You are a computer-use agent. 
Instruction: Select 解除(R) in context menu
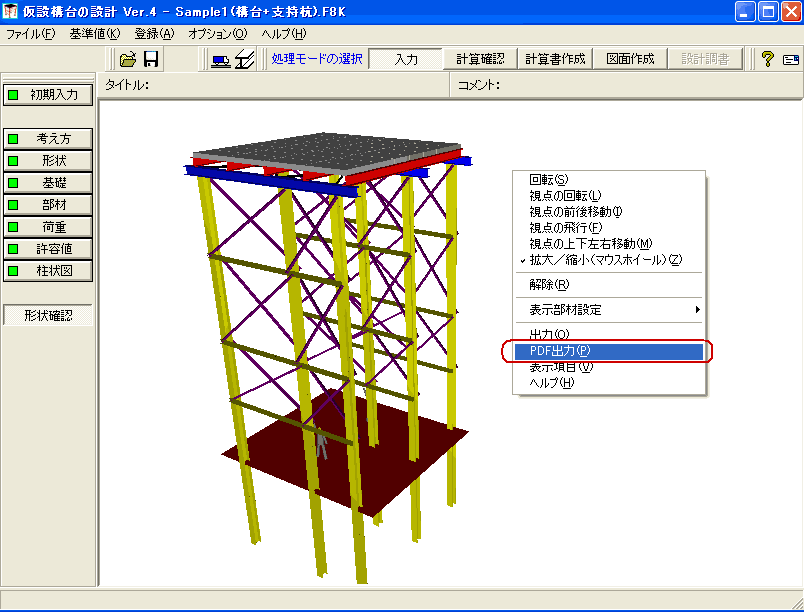[609, 284]
